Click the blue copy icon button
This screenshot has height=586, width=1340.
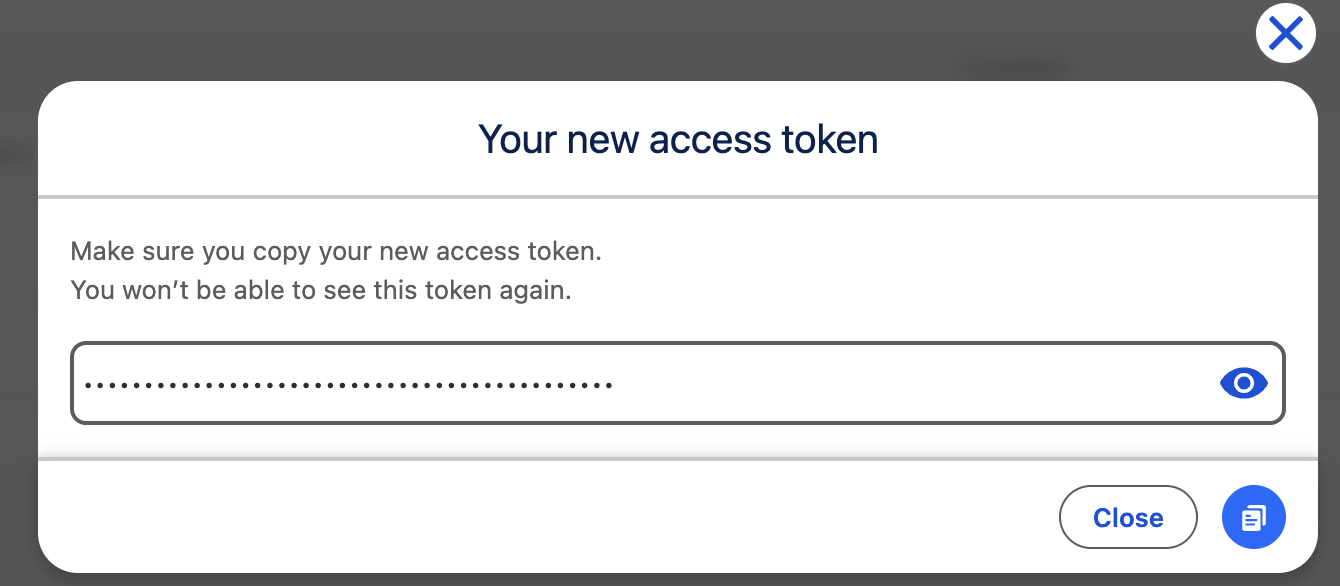coord(1253,517)
